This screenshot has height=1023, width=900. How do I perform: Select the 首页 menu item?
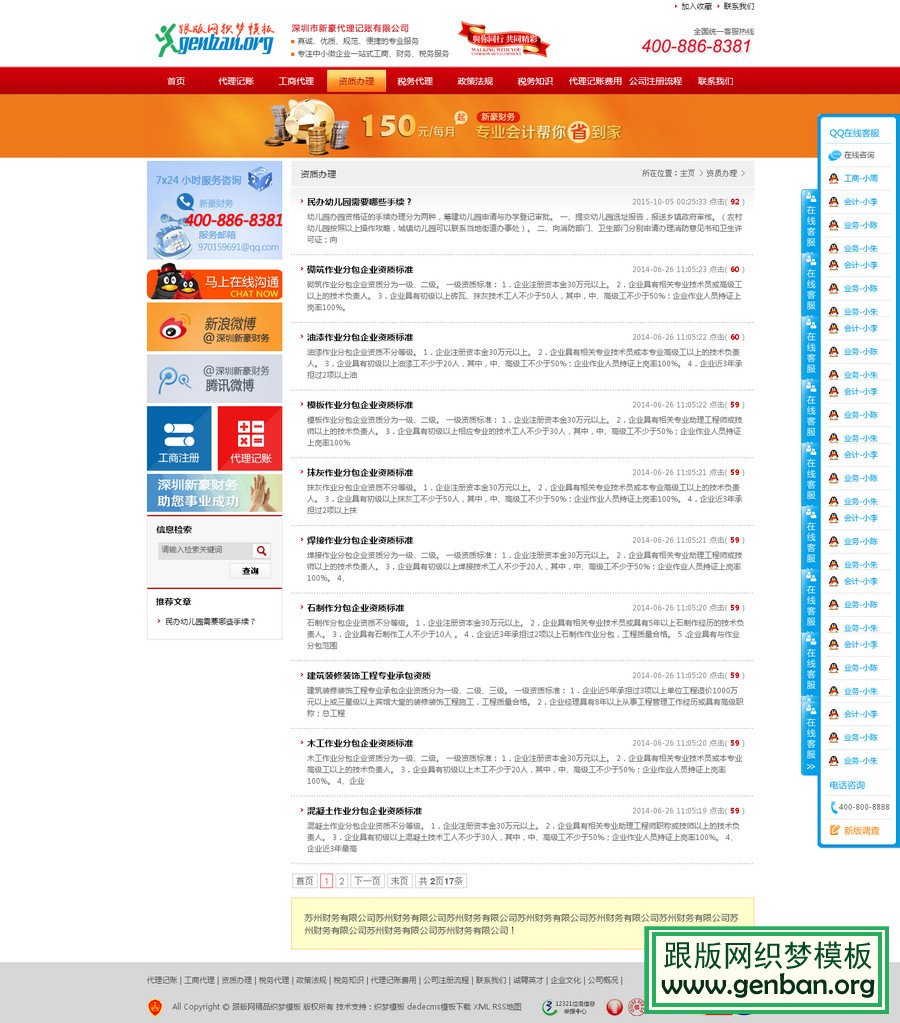(174, 82)
